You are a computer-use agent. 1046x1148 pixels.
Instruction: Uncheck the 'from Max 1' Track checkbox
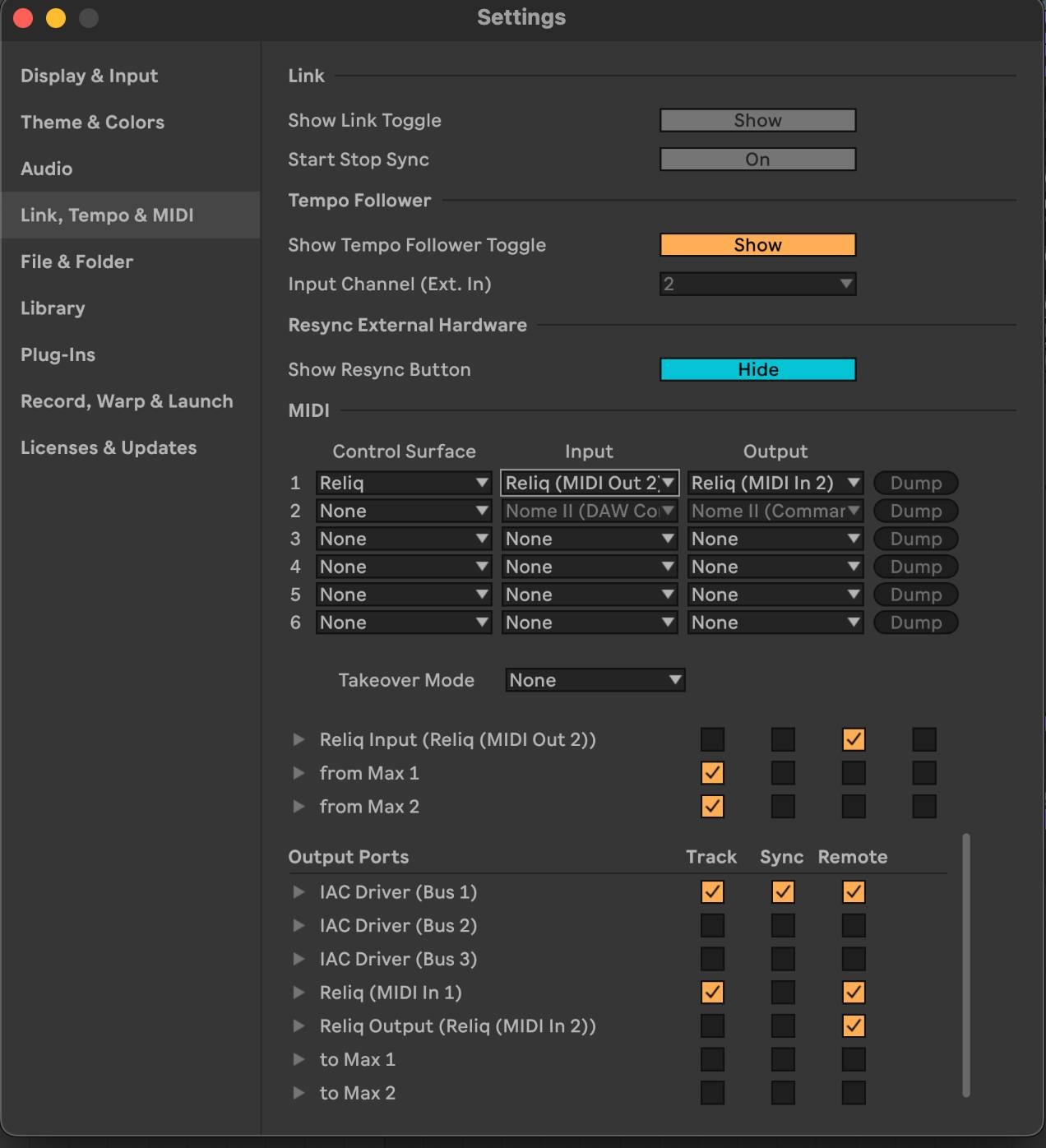tap(712, 774)
